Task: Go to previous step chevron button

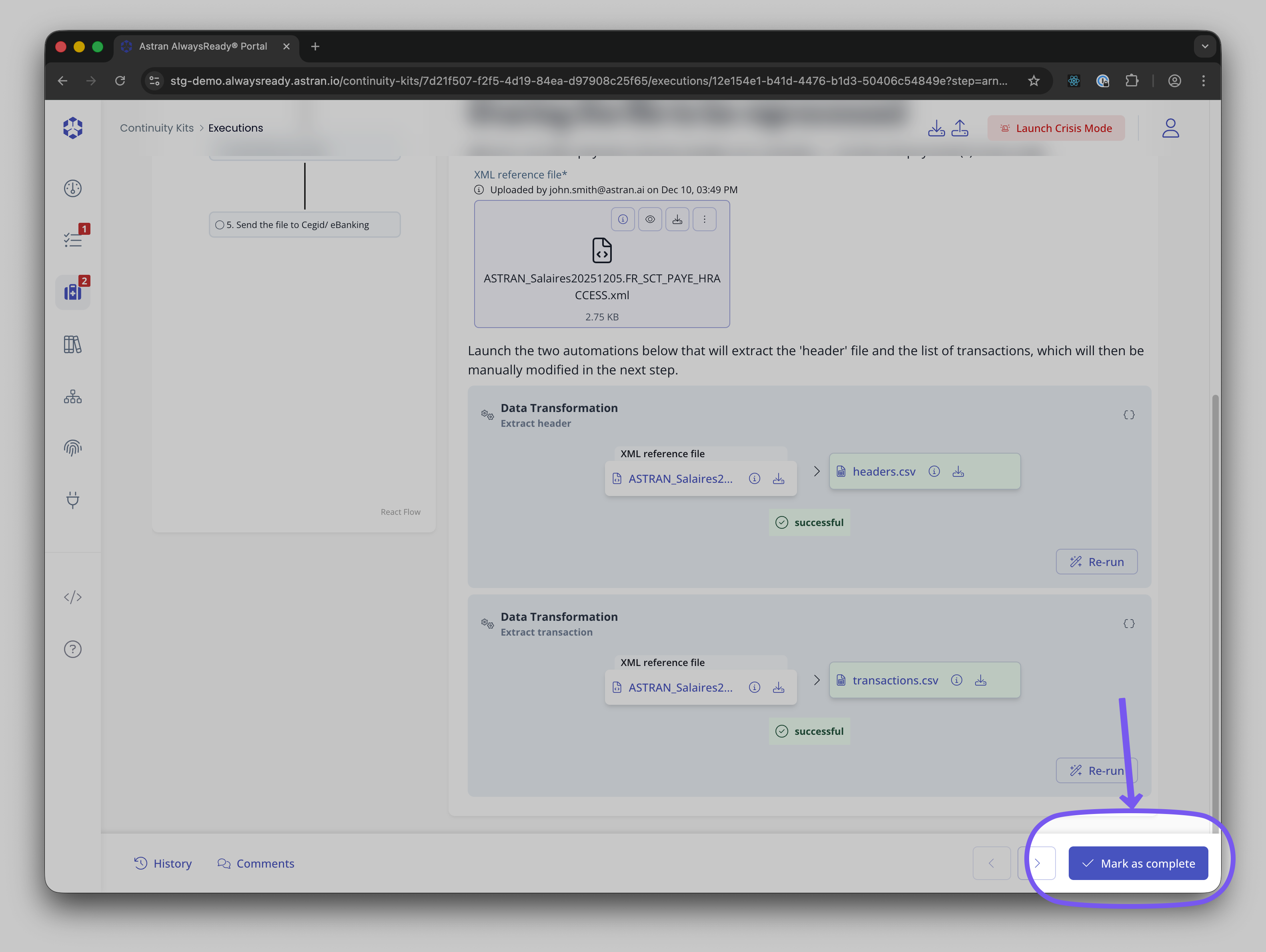Action: (991, 863)
